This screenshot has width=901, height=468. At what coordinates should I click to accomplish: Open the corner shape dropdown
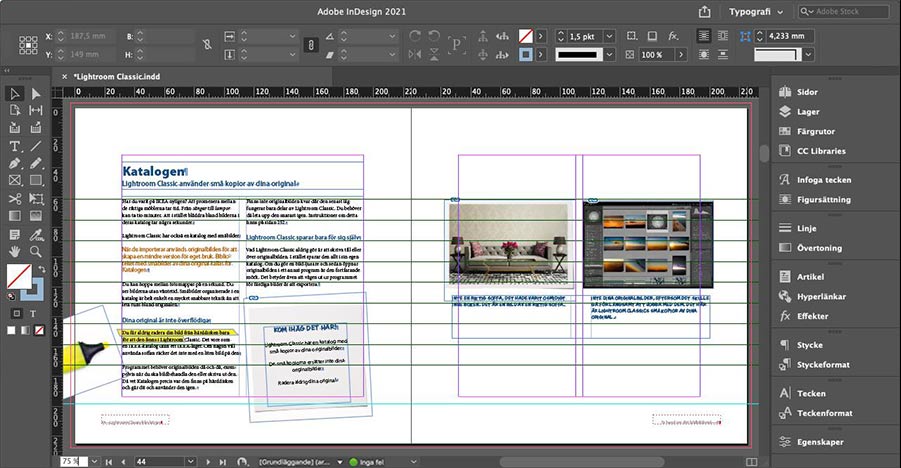[x=808, y=55]
